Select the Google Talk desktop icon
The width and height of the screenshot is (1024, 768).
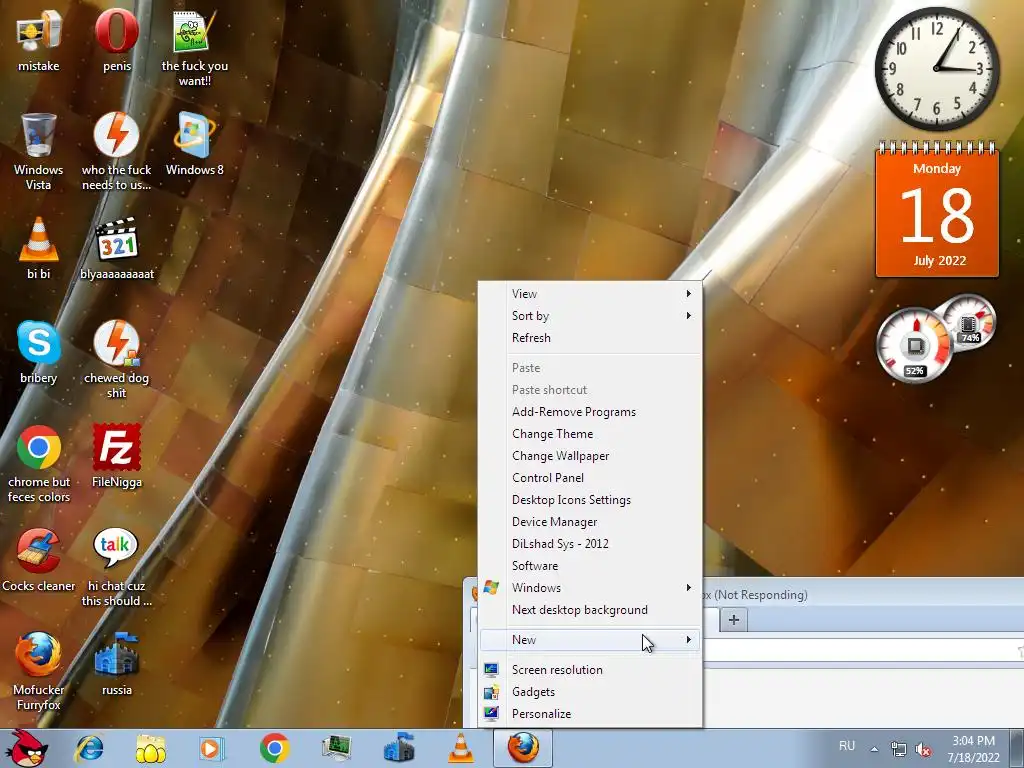pos(117,567)
